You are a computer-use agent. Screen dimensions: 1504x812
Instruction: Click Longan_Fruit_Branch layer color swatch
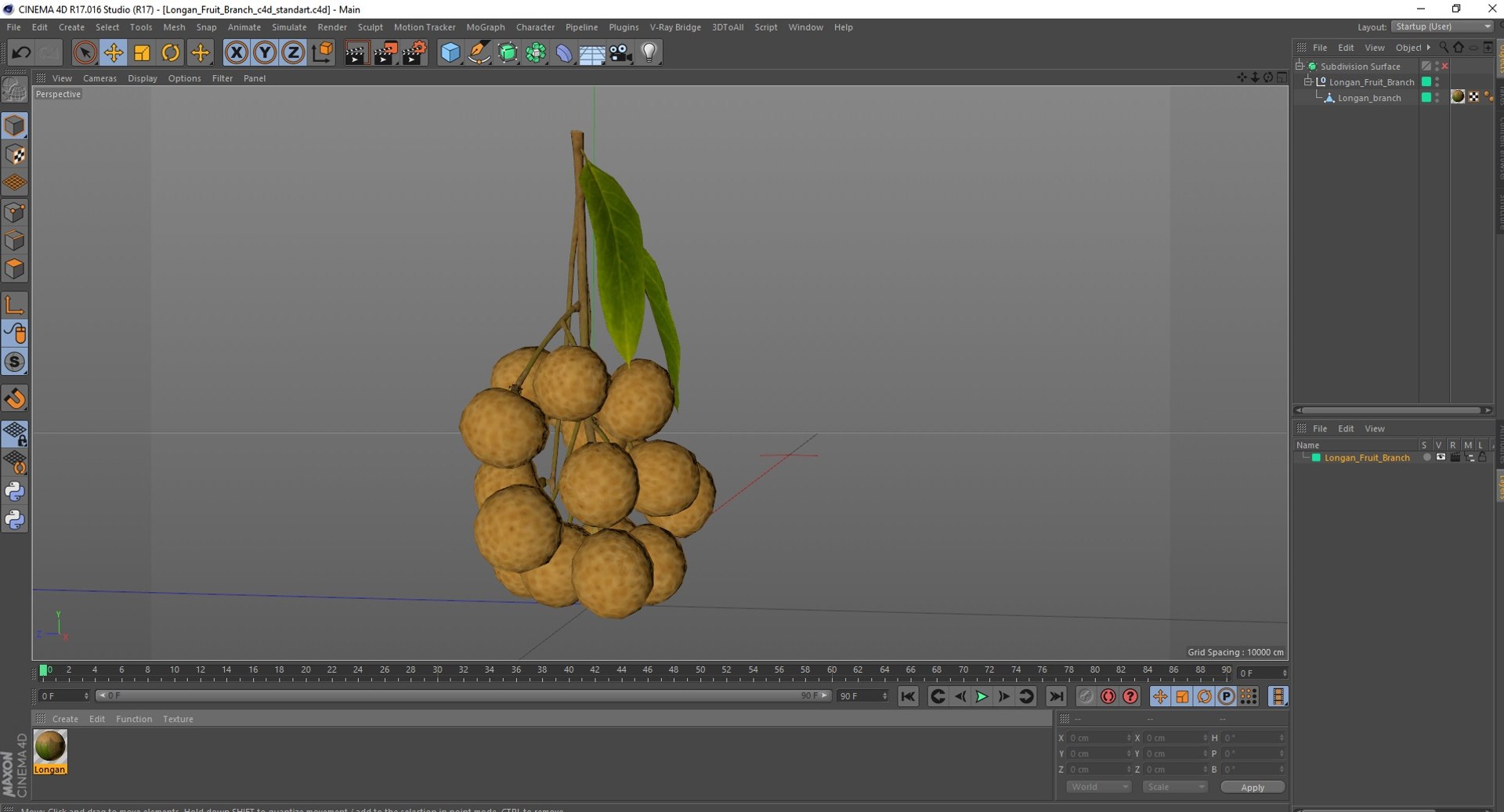(1316, 457)
